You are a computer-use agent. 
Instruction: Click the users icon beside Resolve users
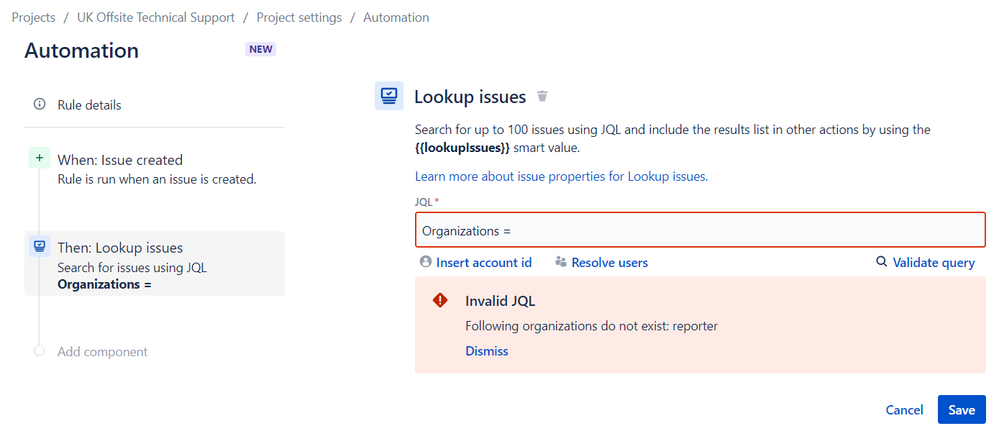coord(561,262)
